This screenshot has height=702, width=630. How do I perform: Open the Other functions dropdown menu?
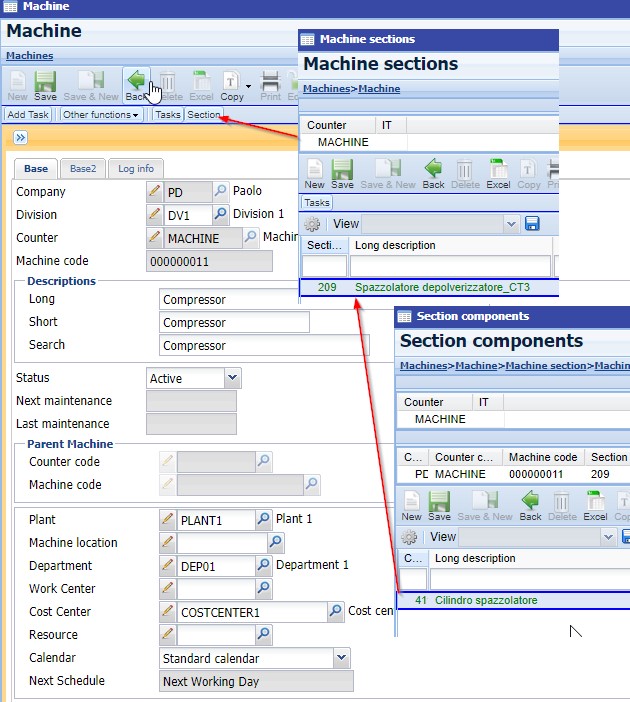[101, 115]
